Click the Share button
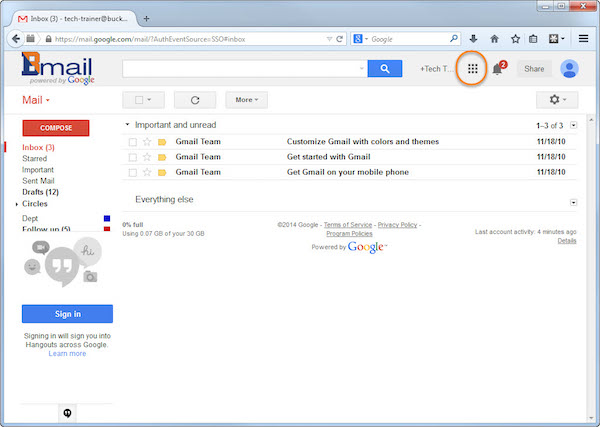 click(x=534, y=69)
